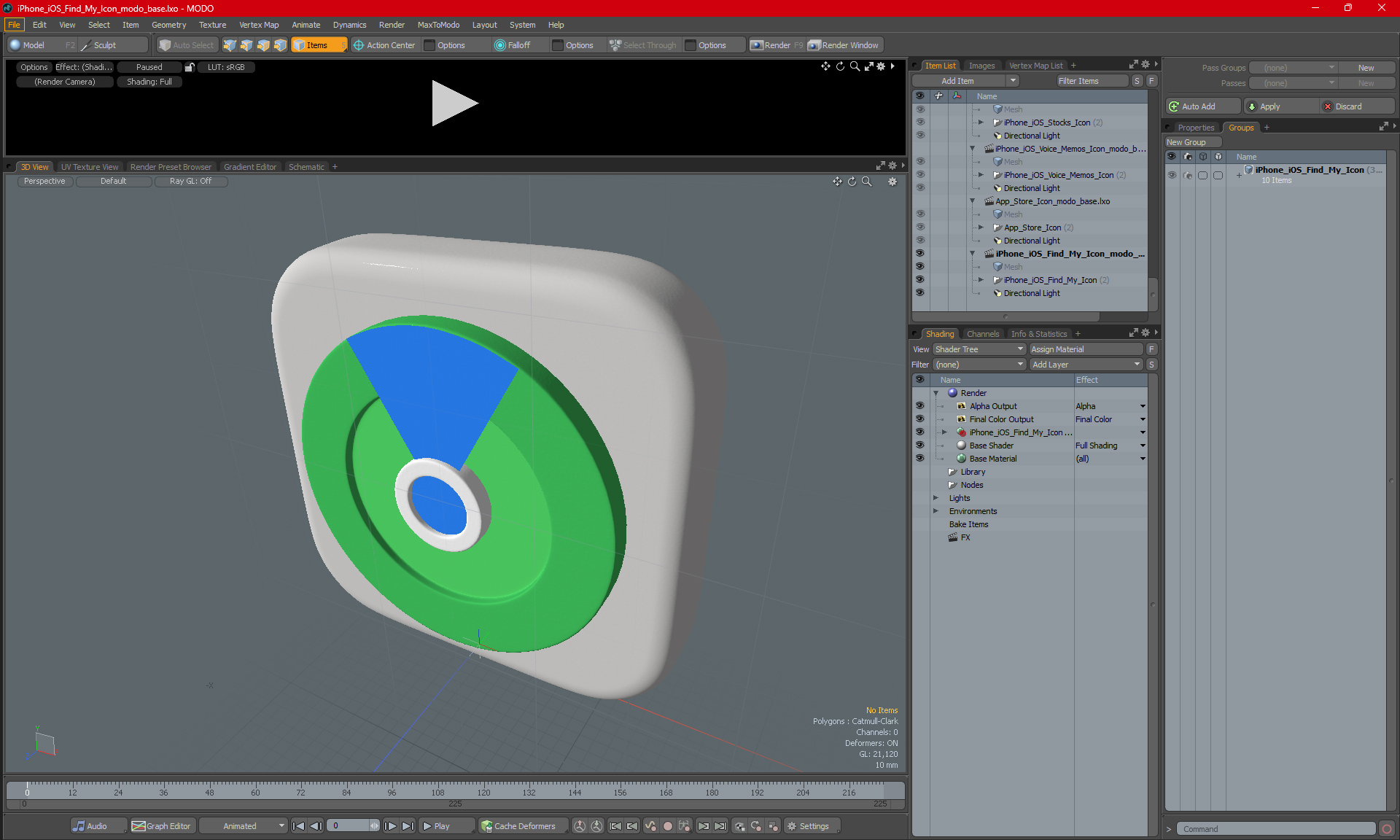
Task: Toggle visibility of iPhone_iOS_Find_My_Icon item
Action: (919, 280)
